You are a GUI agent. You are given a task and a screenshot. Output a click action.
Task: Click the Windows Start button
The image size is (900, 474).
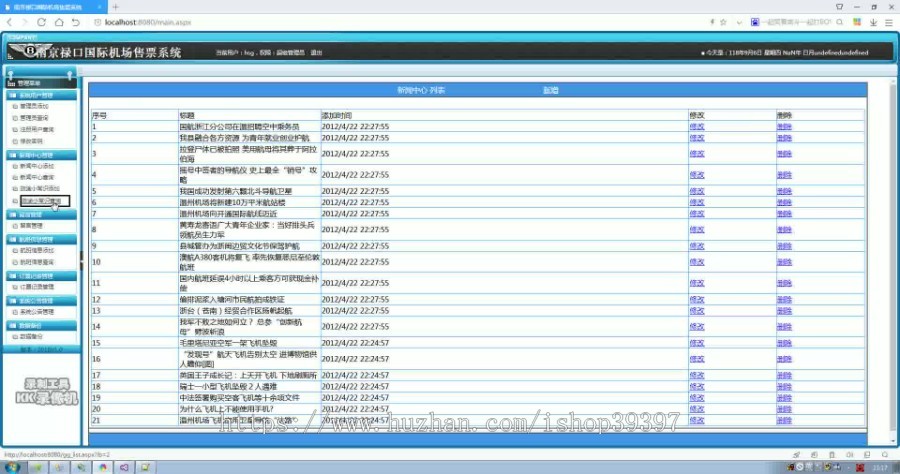(11, 467)
